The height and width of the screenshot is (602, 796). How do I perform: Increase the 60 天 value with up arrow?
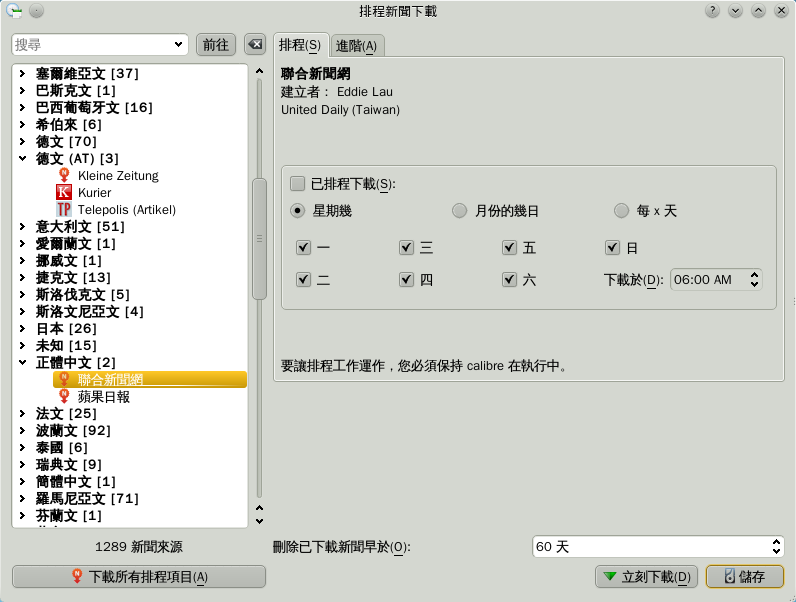[x=776, y=542]
